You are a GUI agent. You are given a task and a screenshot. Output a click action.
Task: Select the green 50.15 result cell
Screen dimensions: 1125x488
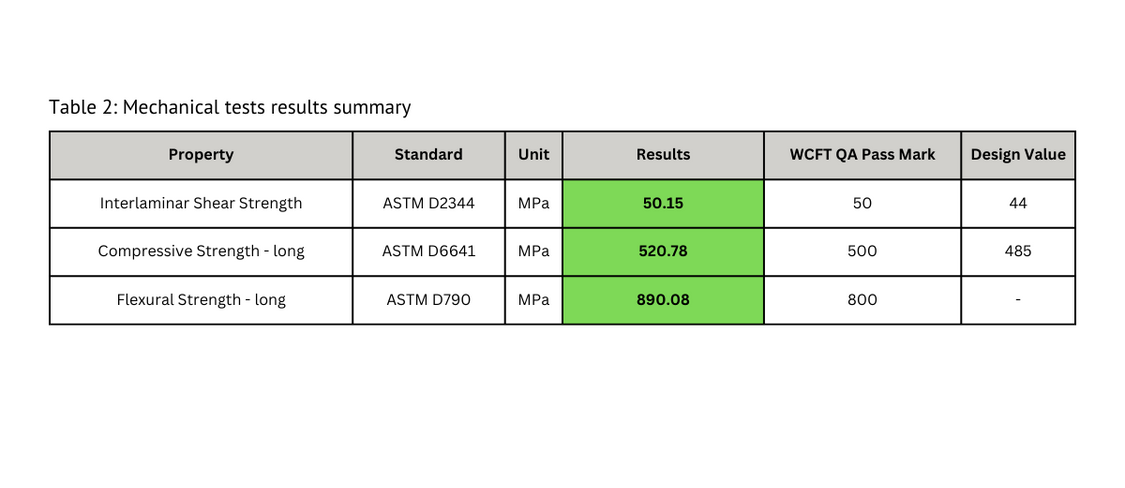click(663, 203)
